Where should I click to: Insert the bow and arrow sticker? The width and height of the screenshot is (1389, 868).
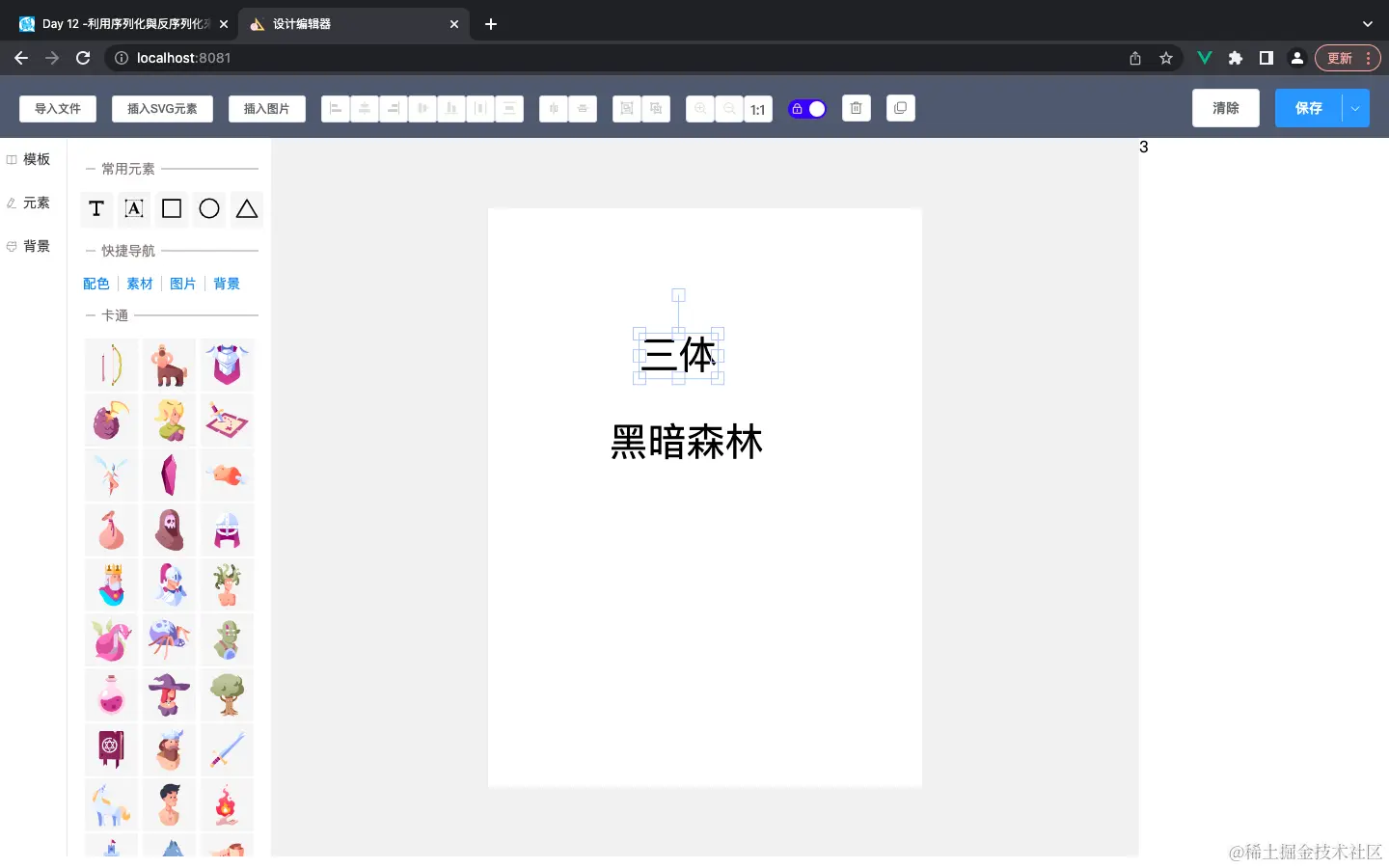click(110, 364)
